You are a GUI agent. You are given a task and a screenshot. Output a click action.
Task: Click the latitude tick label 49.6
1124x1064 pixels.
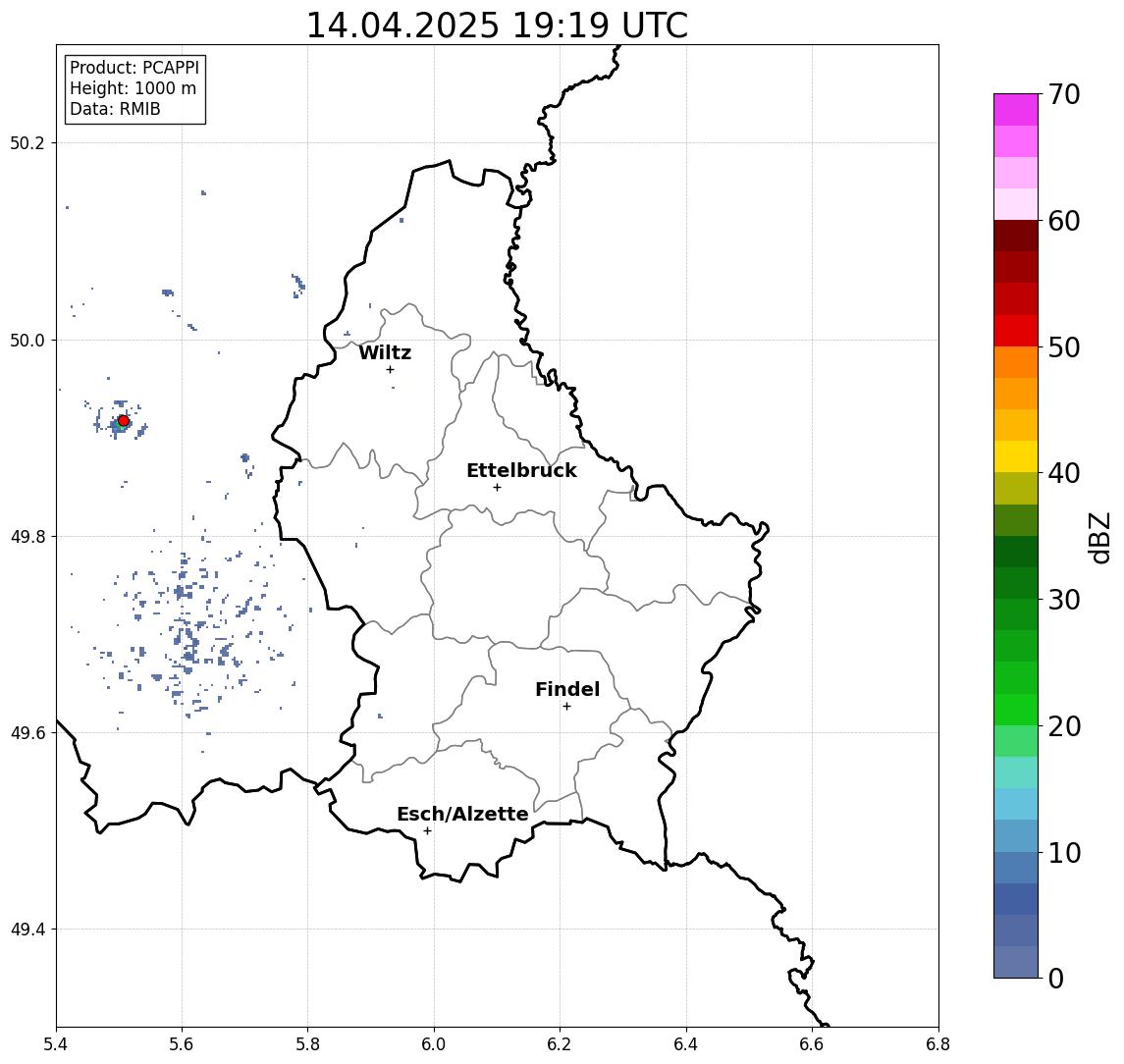27,733
